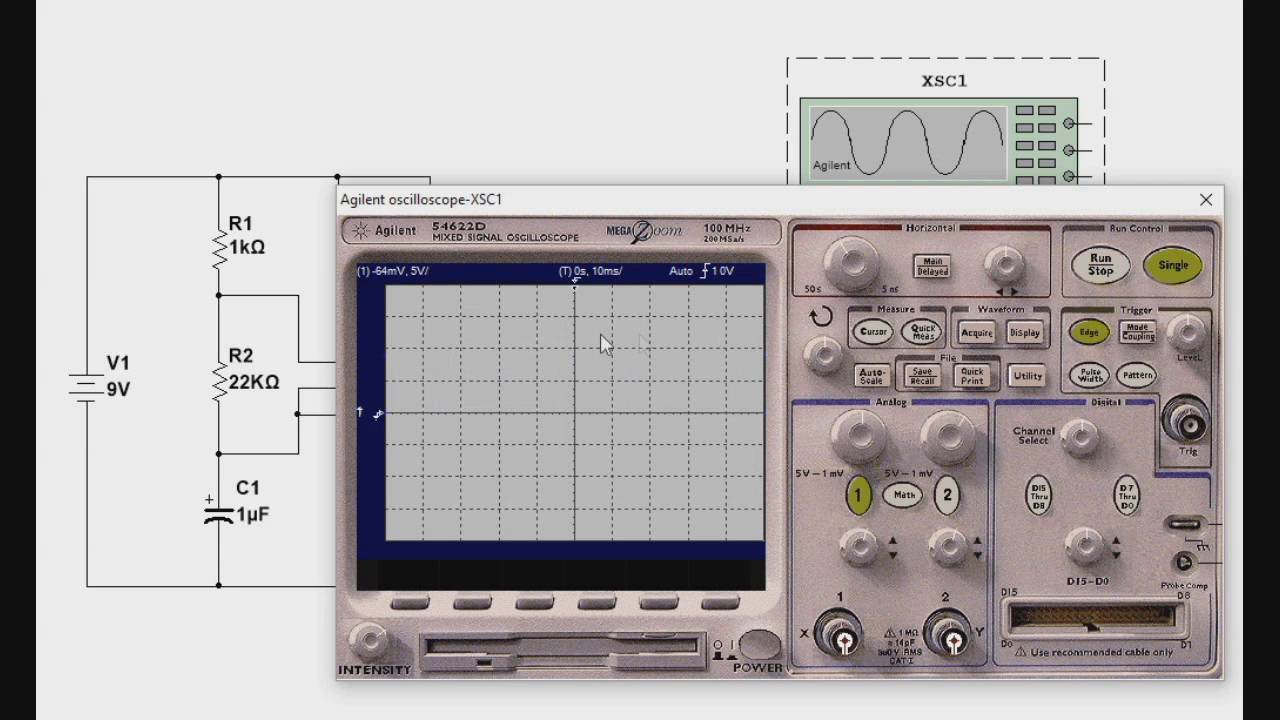Click the digital Channel Select knob
Screen dimensions: 1280x720
pos(1079,437)
